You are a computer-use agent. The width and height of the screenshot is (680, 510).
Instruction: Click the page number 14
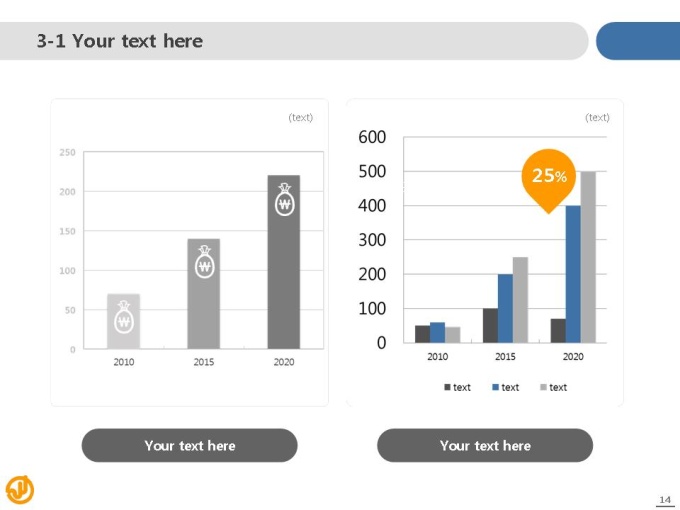coord(665,500)
